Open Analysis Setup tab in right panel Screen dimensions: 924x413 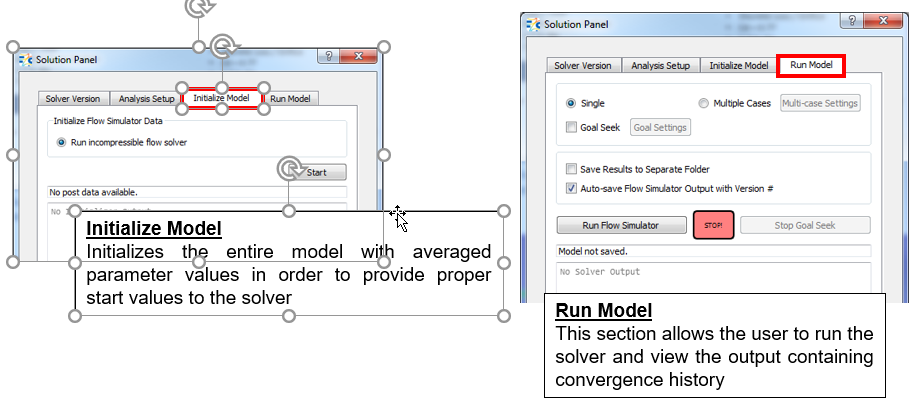[661, 66]
